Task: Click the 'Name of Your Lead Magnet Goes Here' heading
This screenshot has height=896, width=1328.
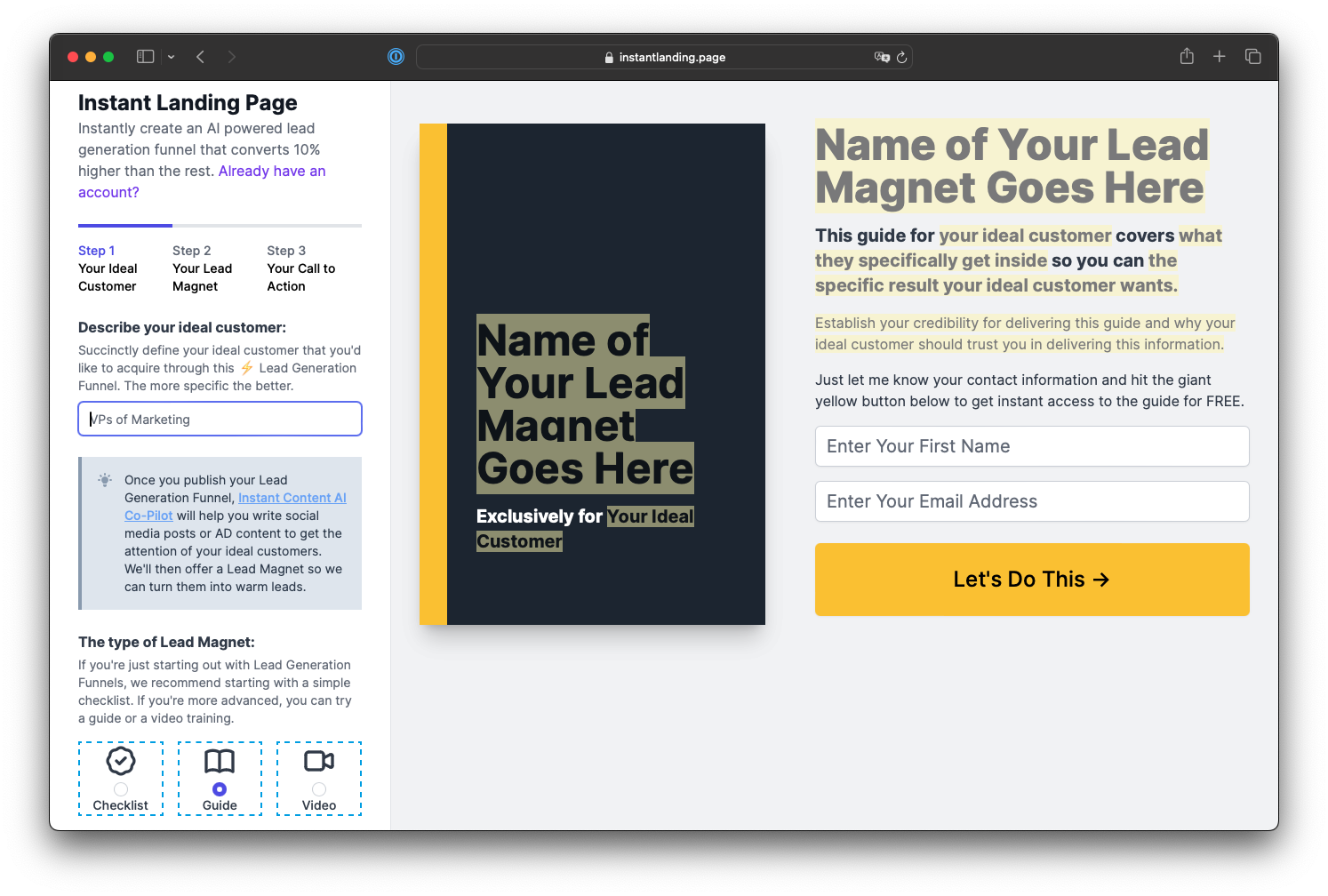Action: [x=1012, y=166]
